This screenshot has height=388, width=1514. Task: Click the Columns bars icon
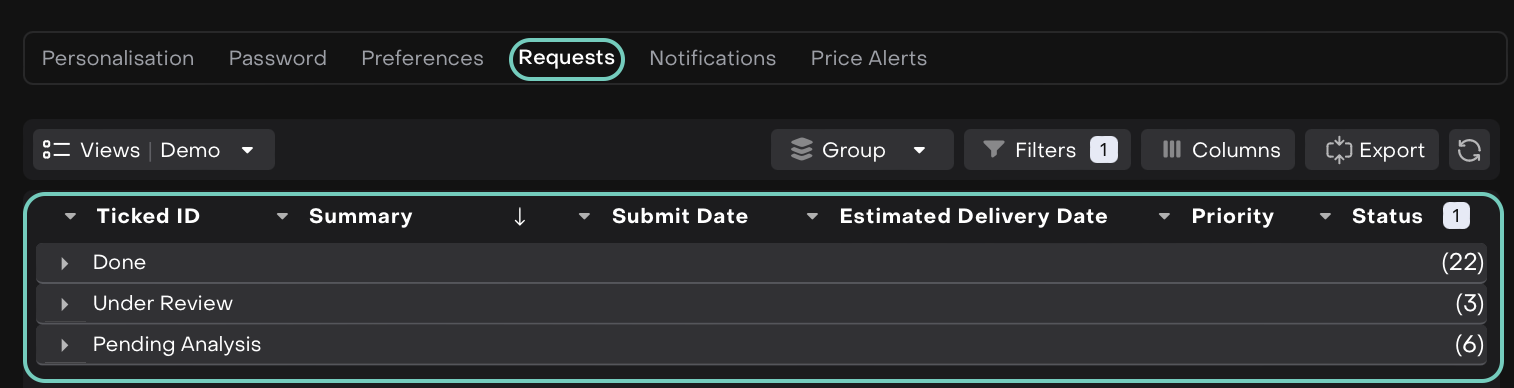click(x=1172, y=150)
